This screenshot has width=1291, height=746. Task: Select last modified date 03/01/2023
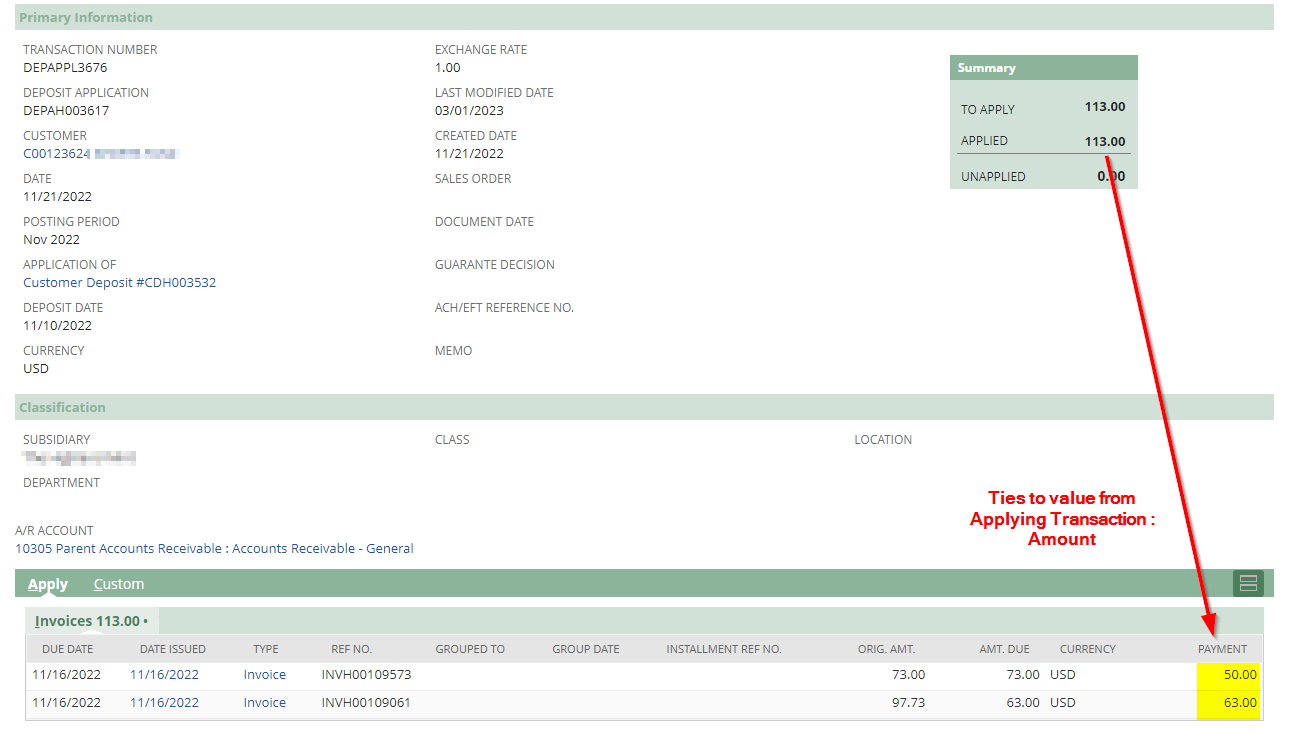[469, 111]
